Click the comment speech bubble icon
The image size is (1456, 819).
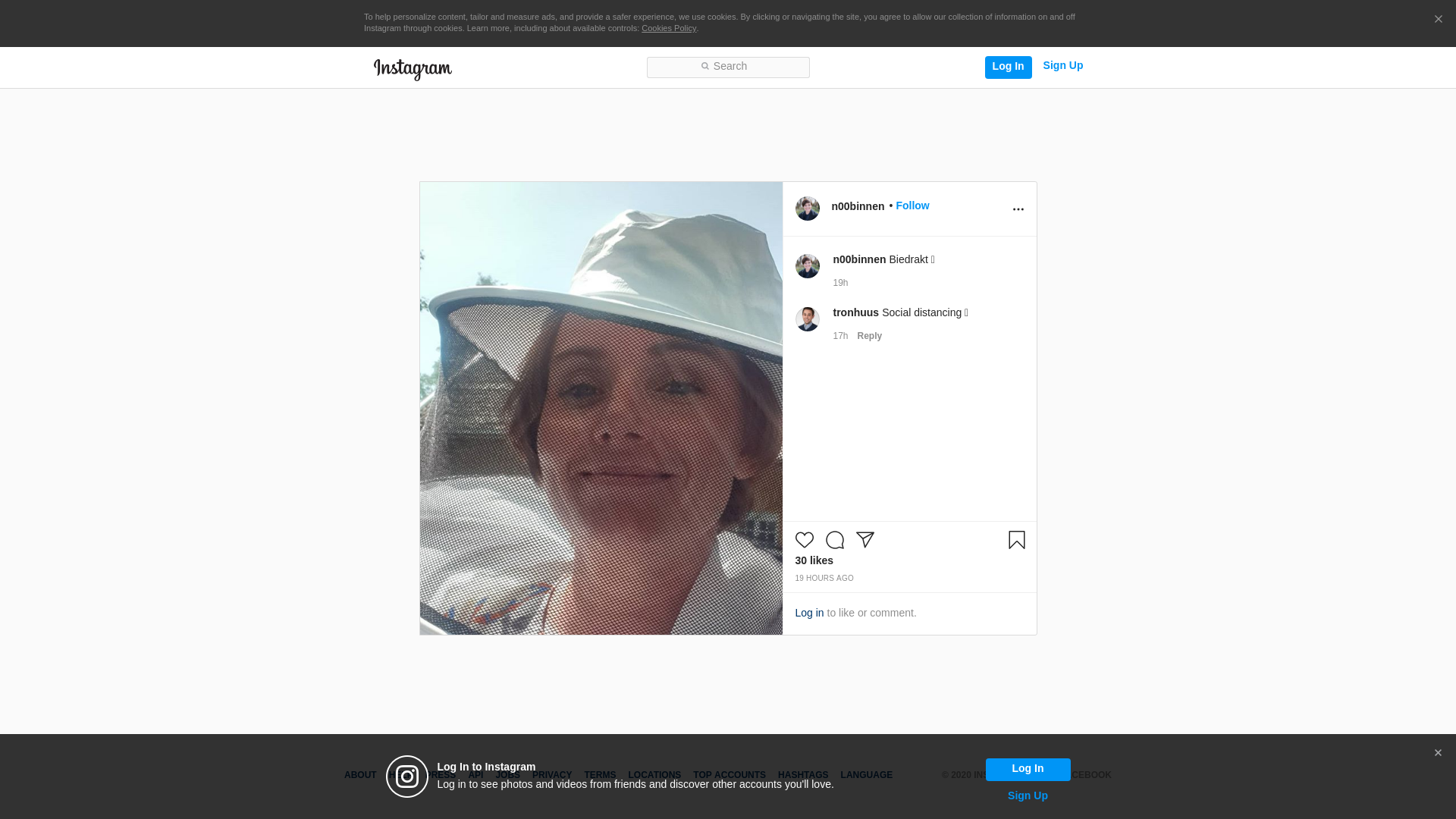pyautogui.click(x=834, y=540)
